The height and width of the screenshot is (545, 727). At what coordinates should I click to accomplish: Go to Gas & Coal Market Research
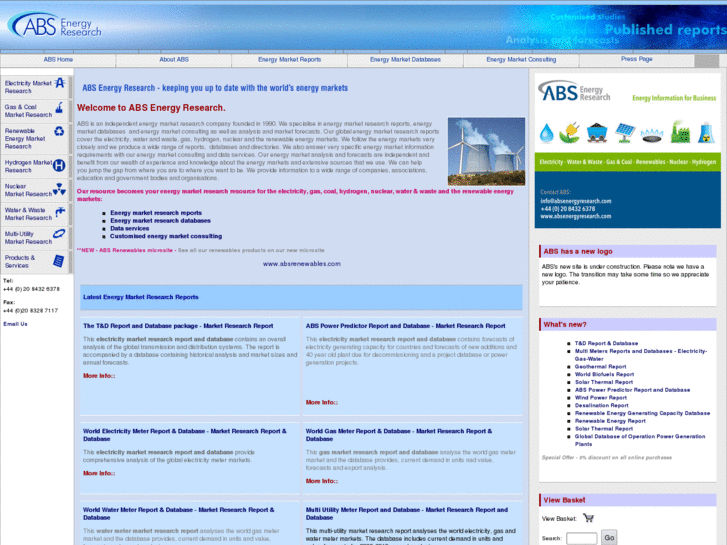28,111
